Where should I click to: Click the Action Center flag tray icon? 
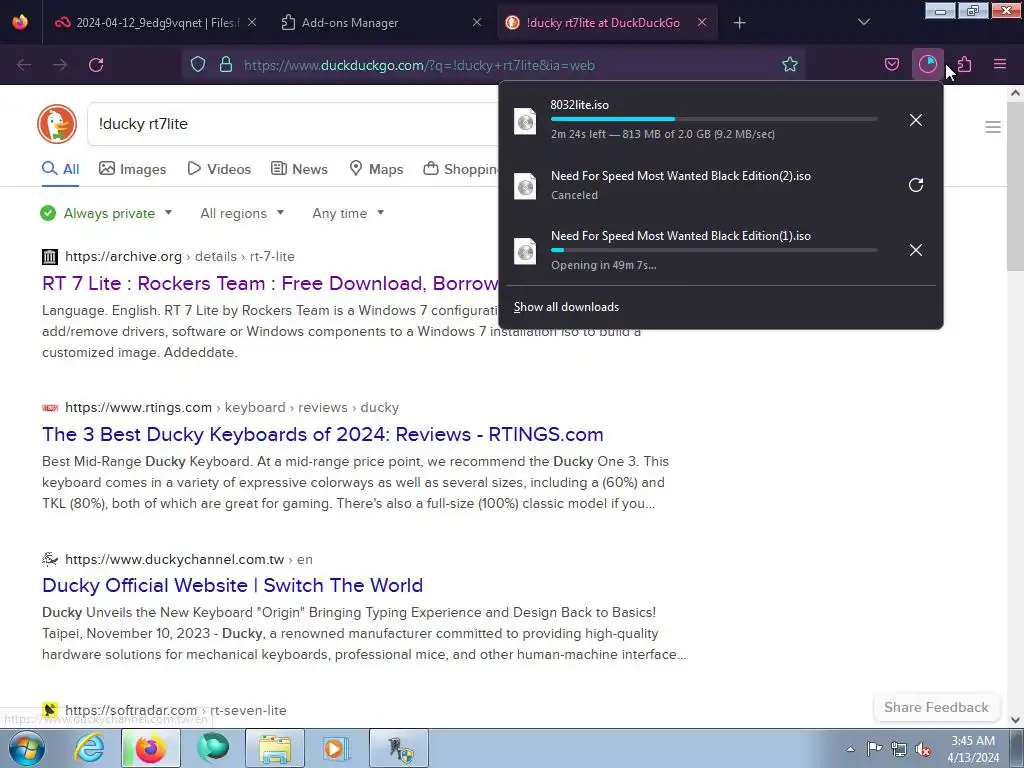874,749
